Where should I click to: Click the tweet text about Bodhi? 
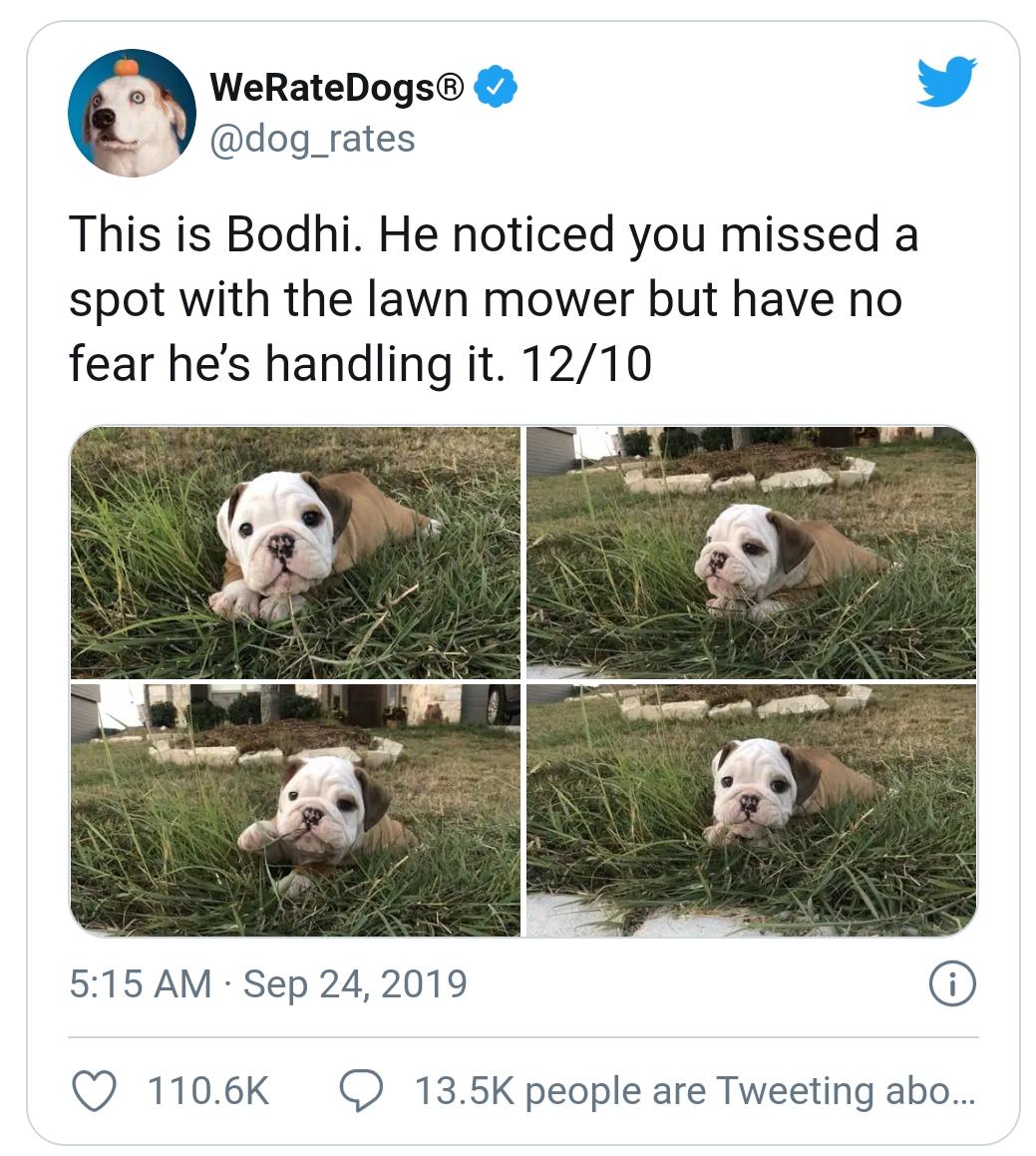494,298
